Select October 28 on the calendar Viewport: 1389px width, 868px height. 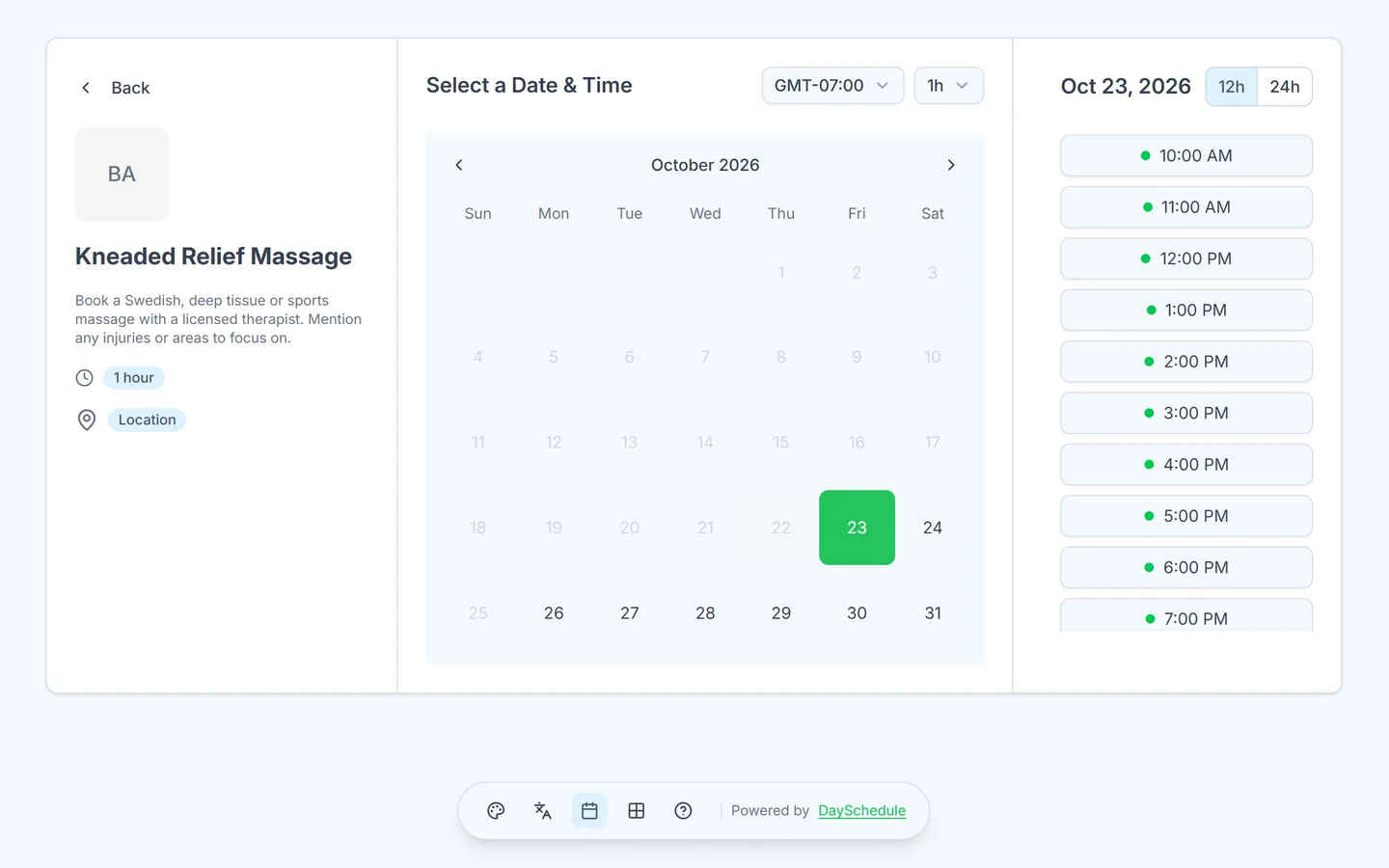705,613
